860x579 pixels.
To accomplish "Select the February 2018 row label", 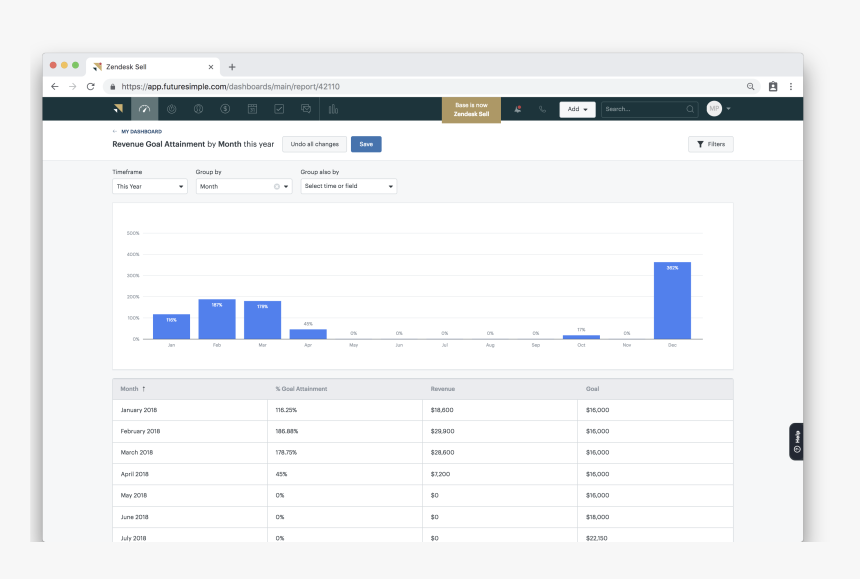I will coord(140,432).
